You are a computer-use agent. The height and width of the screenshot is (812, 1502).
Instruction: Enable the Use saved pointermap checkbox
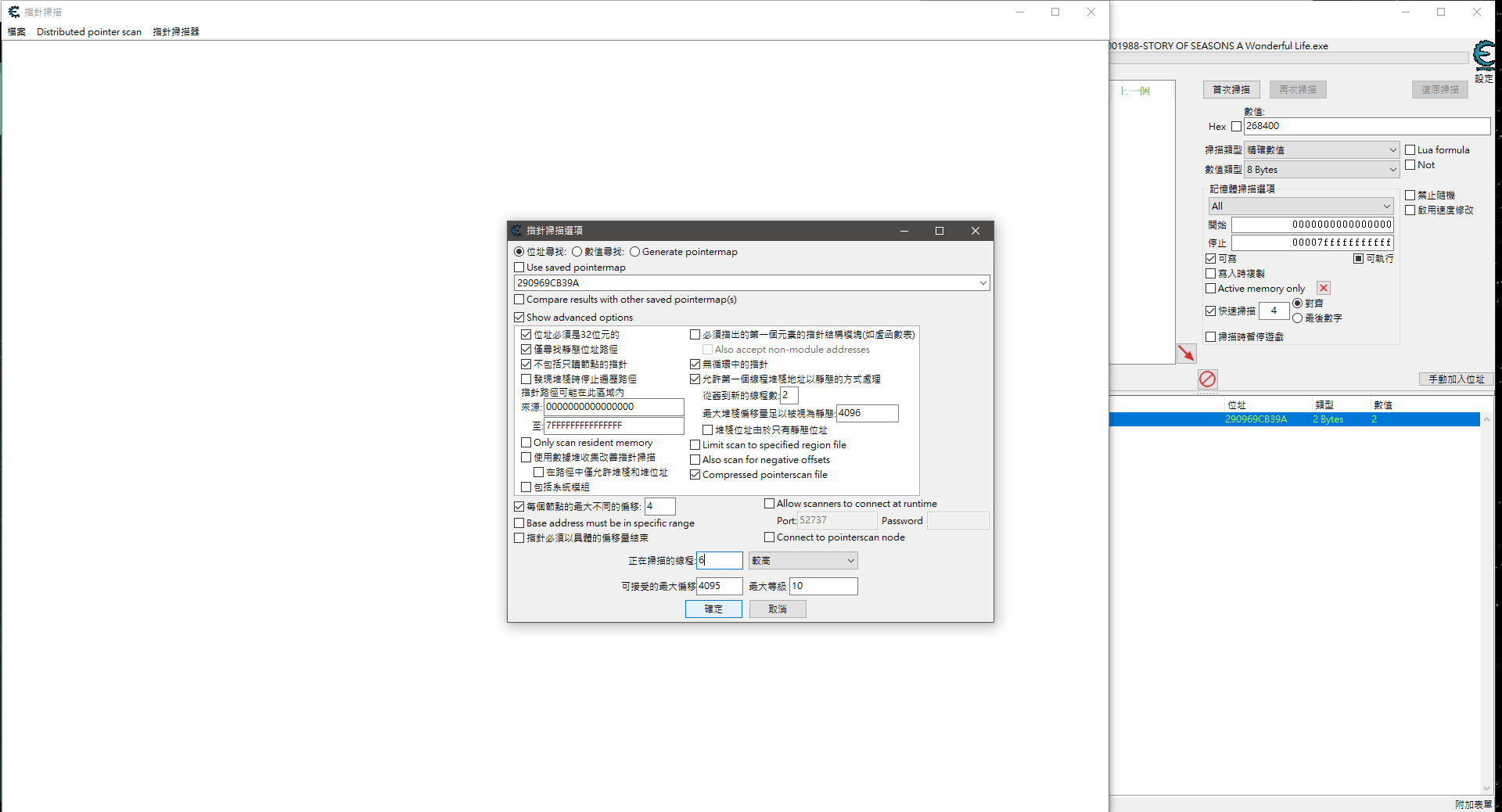519,268
